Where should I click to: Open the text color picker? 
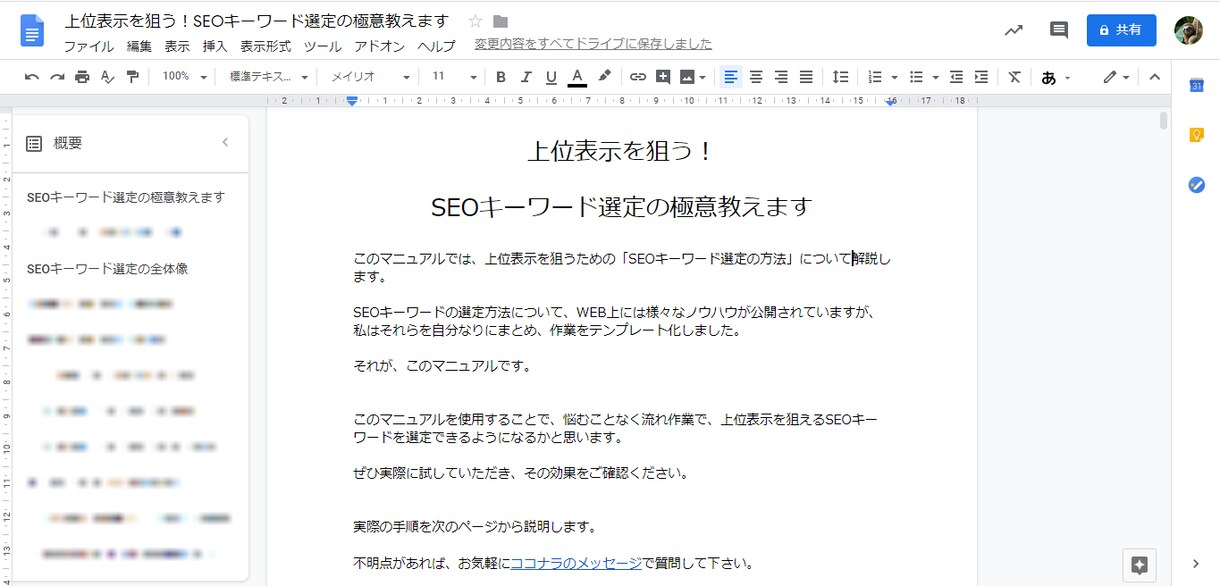[577, 77]
